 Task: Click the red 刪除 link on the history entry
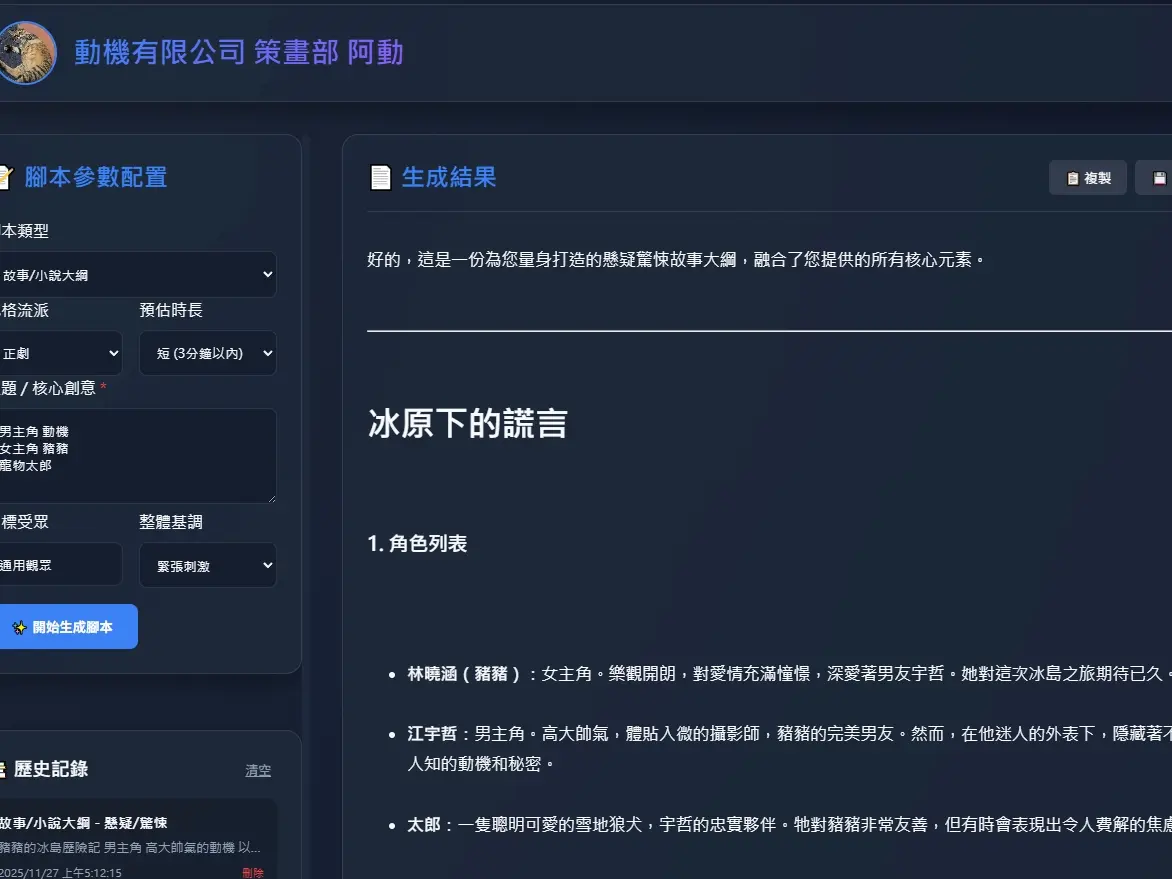click(x=253, y=872)
